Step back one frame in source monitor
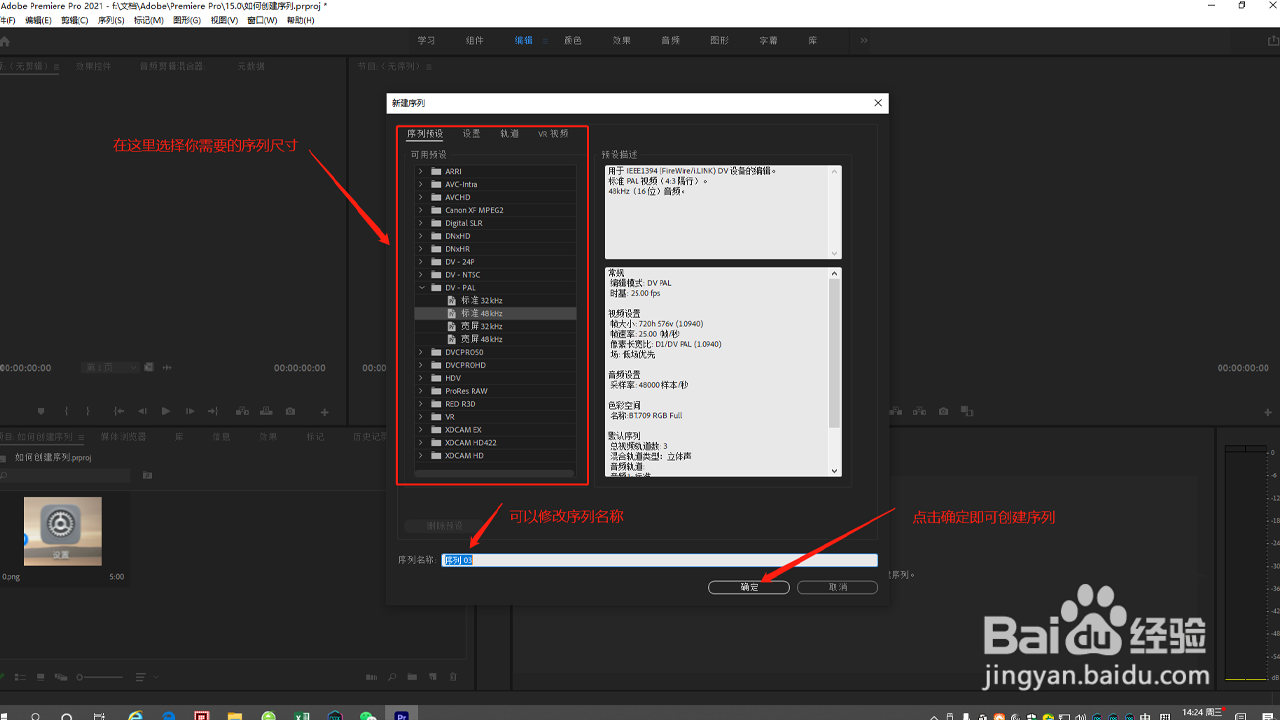1280x720 pixels. click(142, 411)
